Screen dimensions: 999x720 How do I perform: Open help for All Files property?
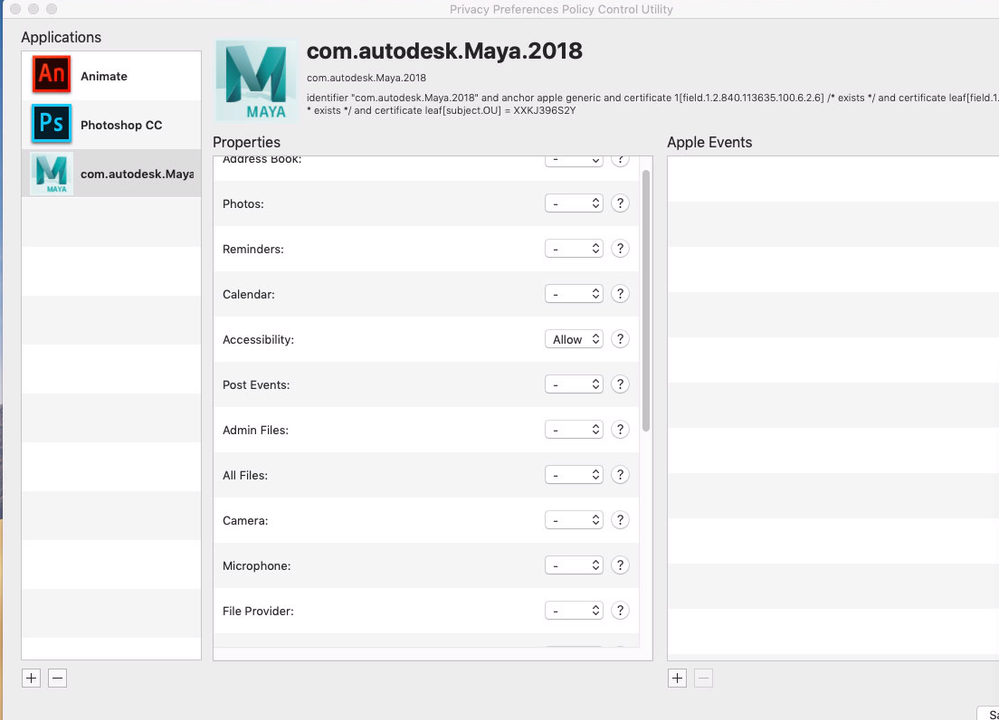(620, 475)
